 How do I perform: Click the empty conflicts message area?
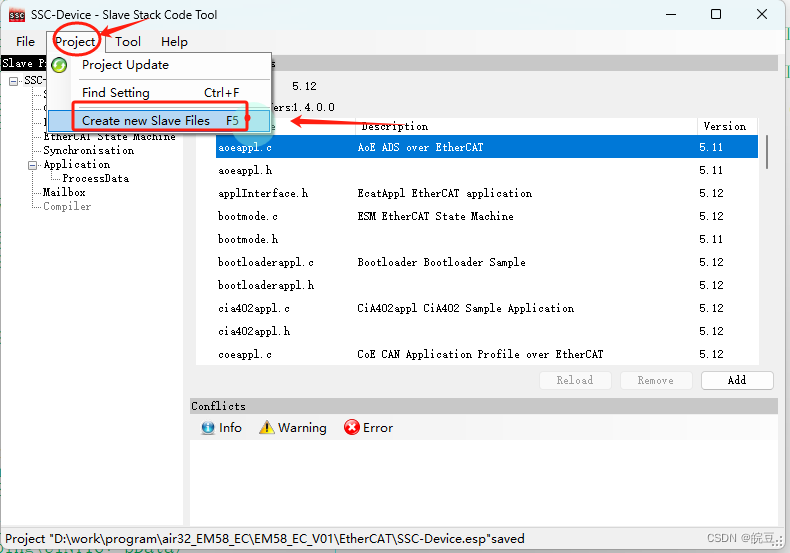(484, 482)
